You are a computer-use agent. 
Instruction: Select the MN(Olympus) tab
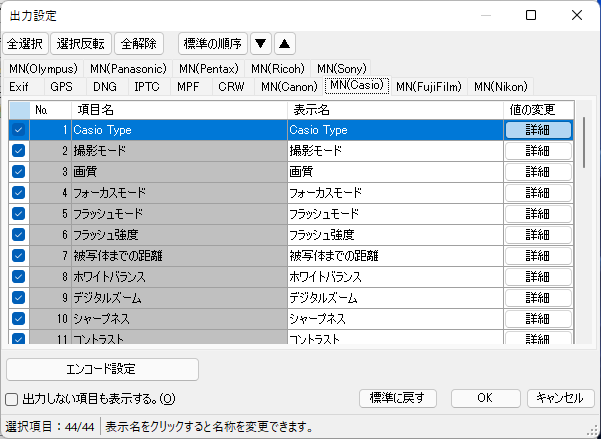(x=45, y=69)
